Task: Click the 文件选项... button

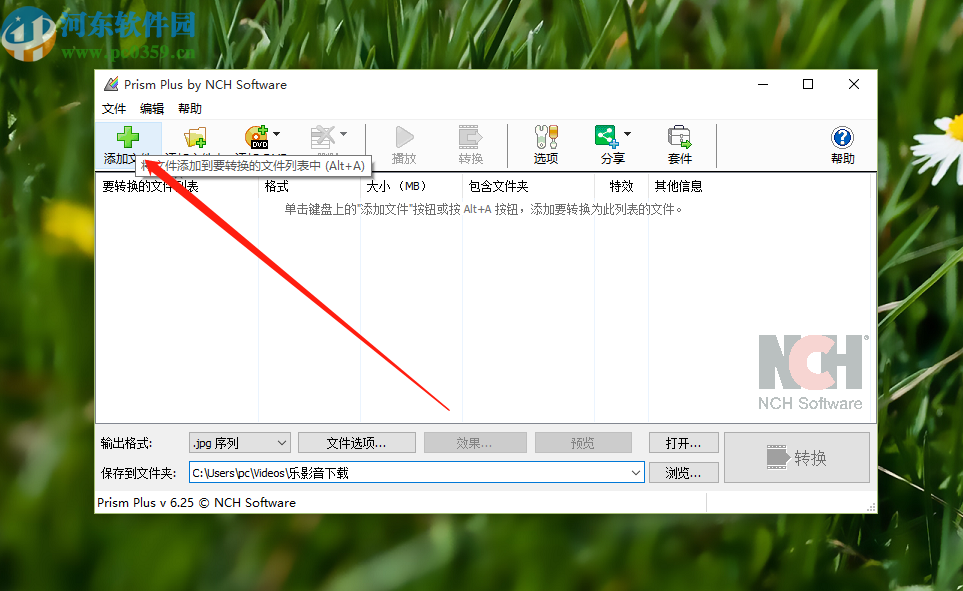Action: tap(357, 442)
